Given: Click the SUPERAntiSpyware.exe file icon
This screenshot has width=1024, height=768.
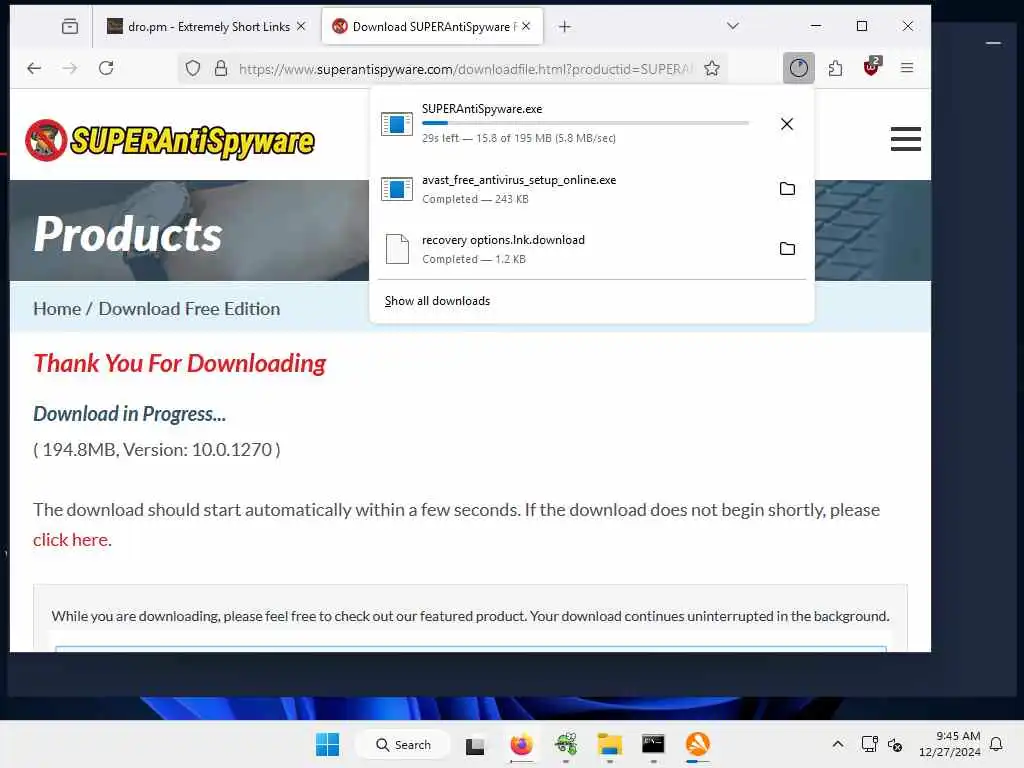Looking at the screenshot, I should pos(397,124).
